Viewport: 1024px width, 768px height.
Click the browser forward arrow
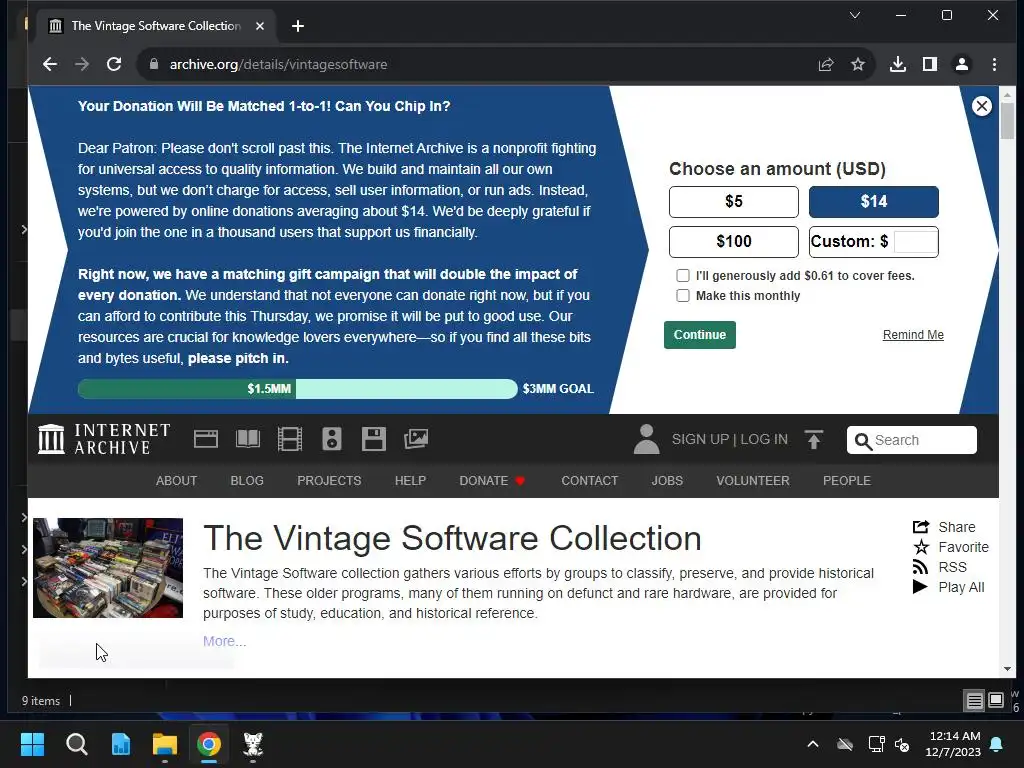click(x=82, y=64)
